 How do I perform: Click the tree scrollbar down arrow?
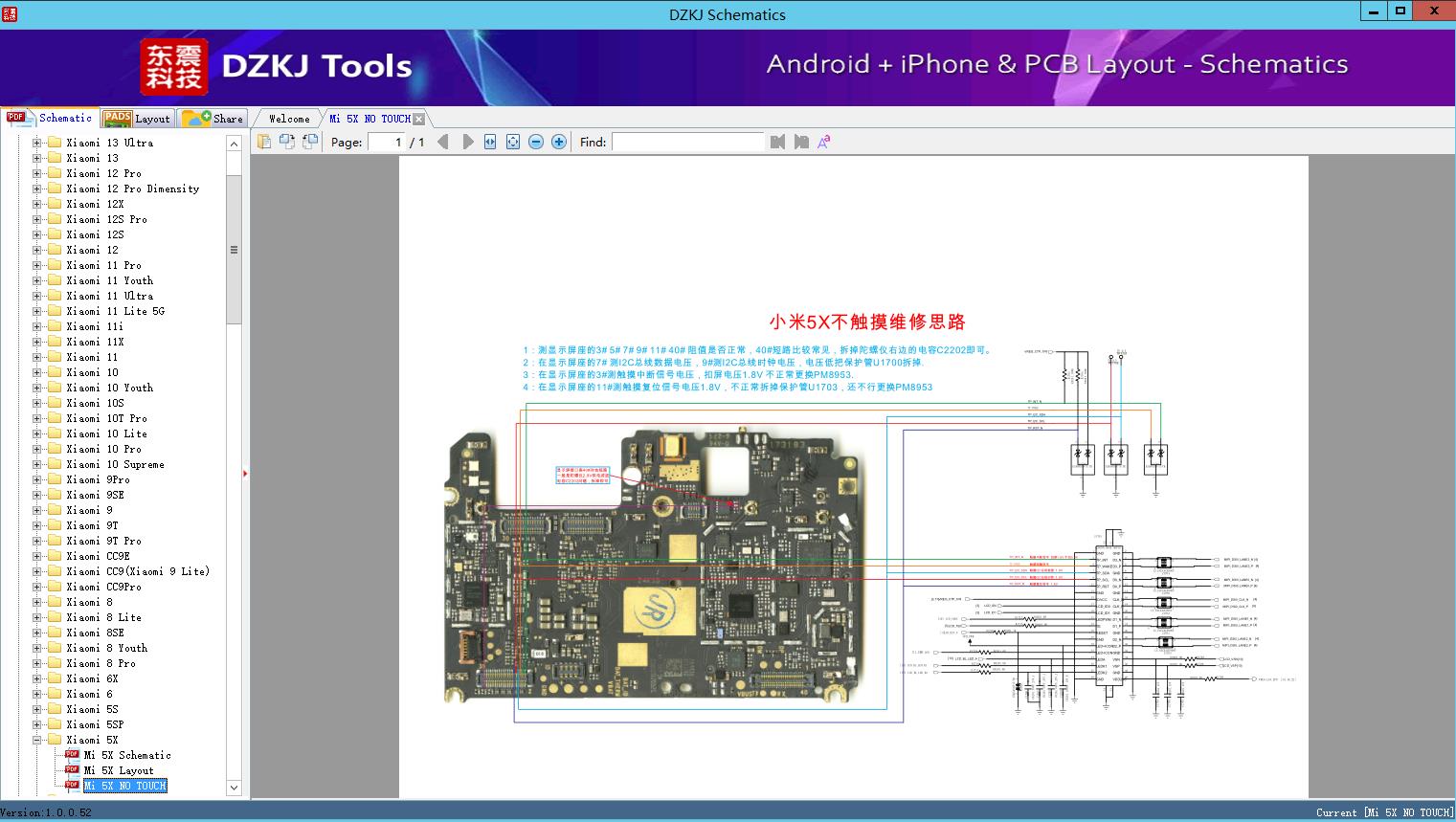click(x=234, y=788)
